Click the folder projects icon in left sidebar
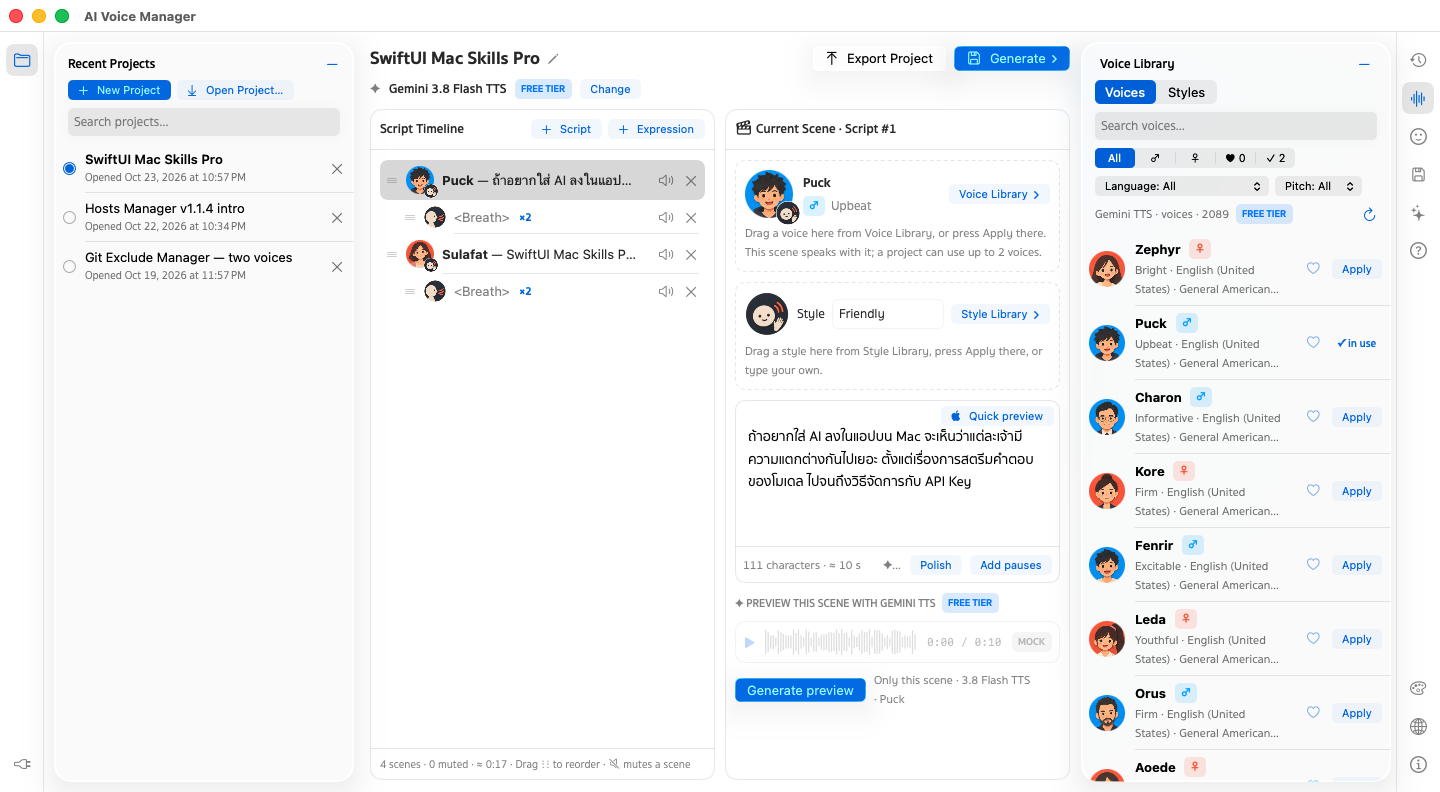 tap(22, 60)
